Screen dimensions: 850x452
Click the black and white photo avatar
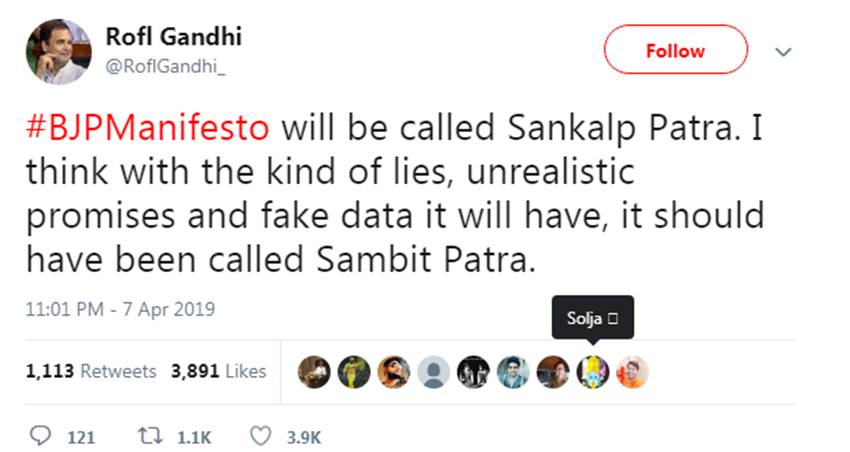tap(473, 371)
